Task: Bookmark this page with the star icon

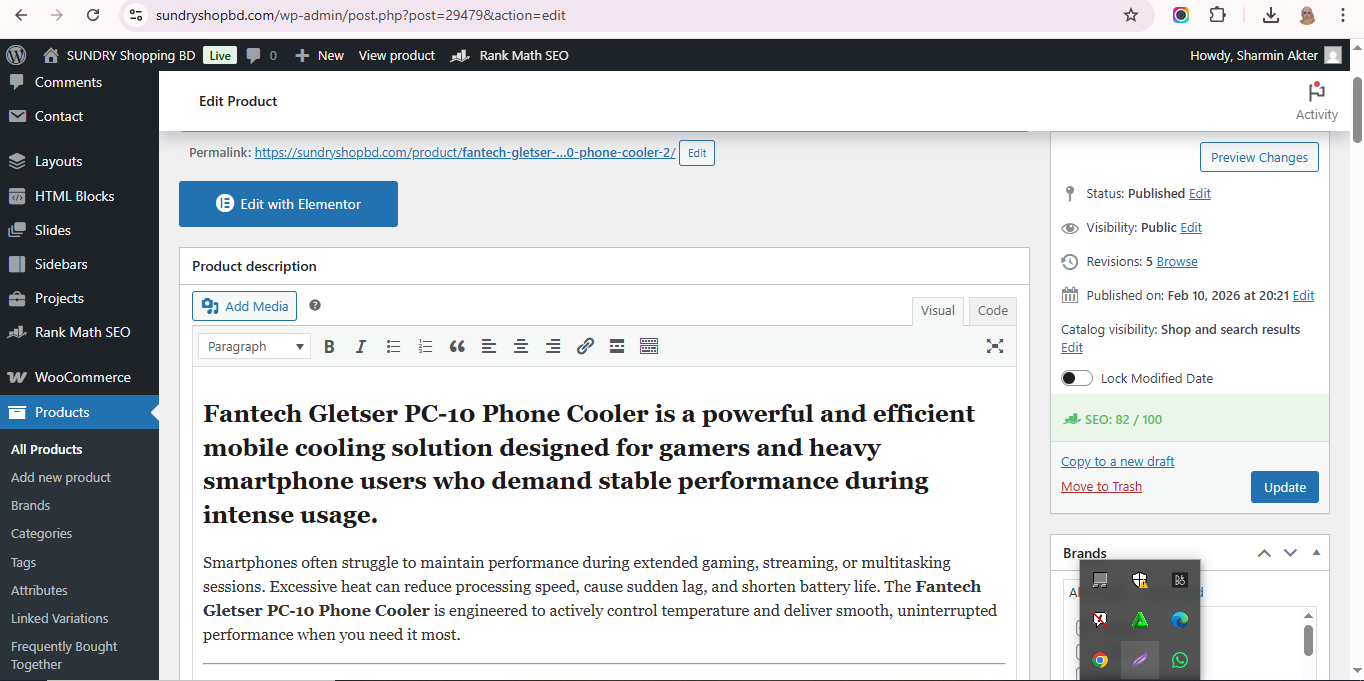Action: tap(1131, 15)
